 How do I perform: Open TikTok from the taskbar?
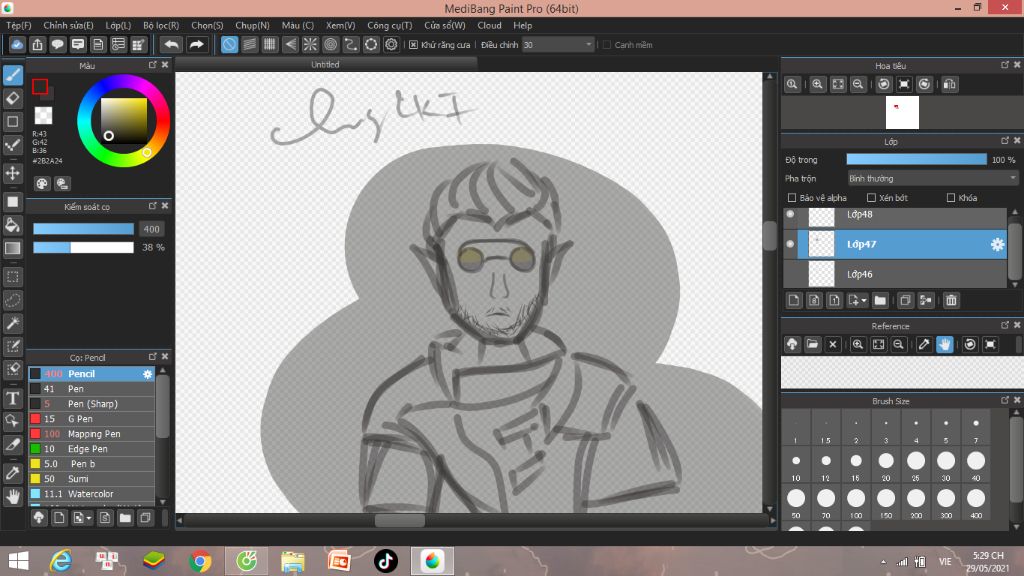385,561
